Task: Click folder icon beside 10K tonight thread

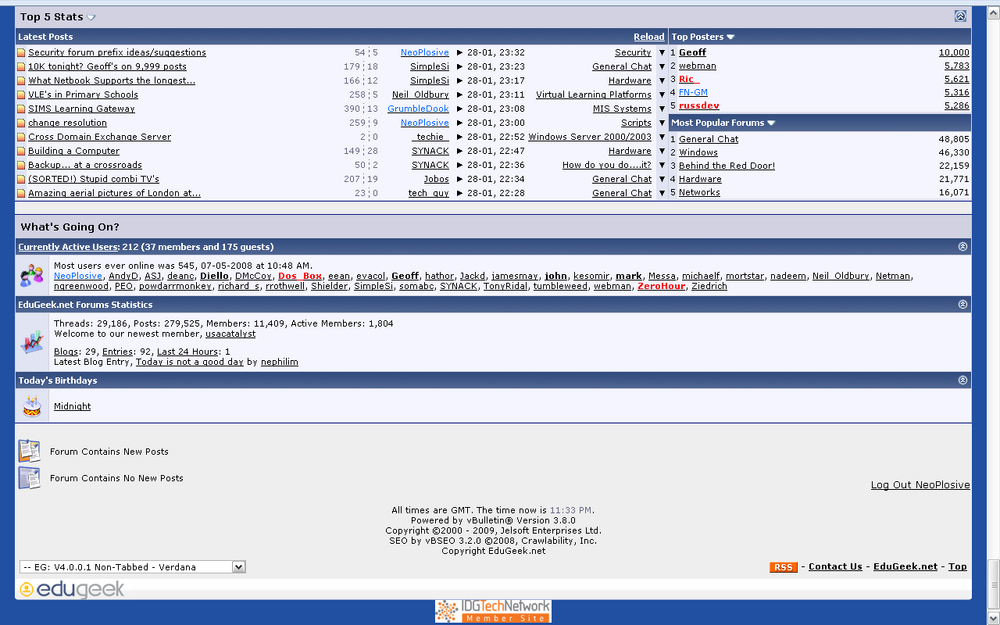Action: point(21,67)
